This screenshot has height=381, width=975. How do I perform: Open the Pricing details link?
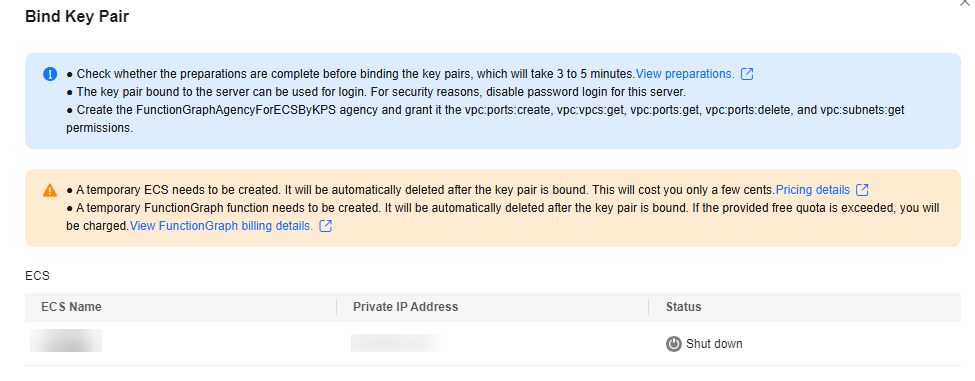tap(813, 190)
